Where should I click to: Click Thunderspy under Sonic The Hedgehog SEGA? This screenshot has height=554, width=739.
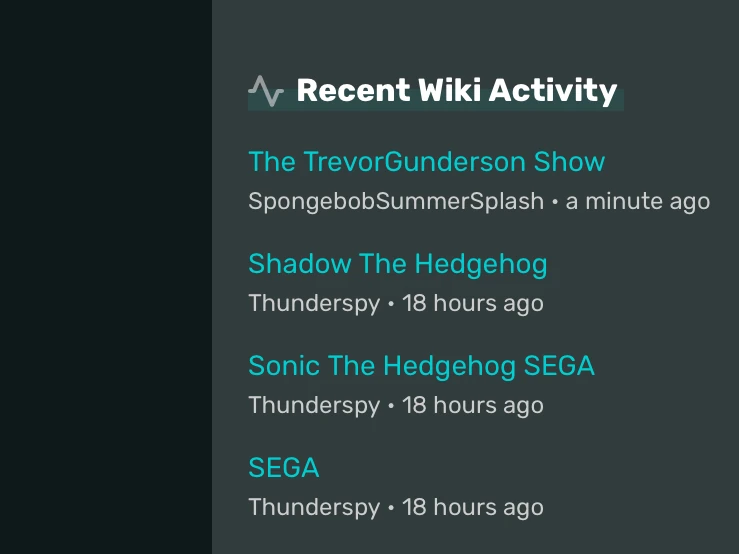(x=314, y=405)
